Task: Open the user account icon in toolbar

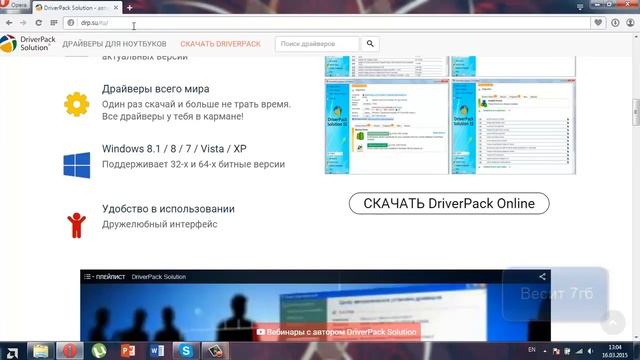Action: point(630,23)
